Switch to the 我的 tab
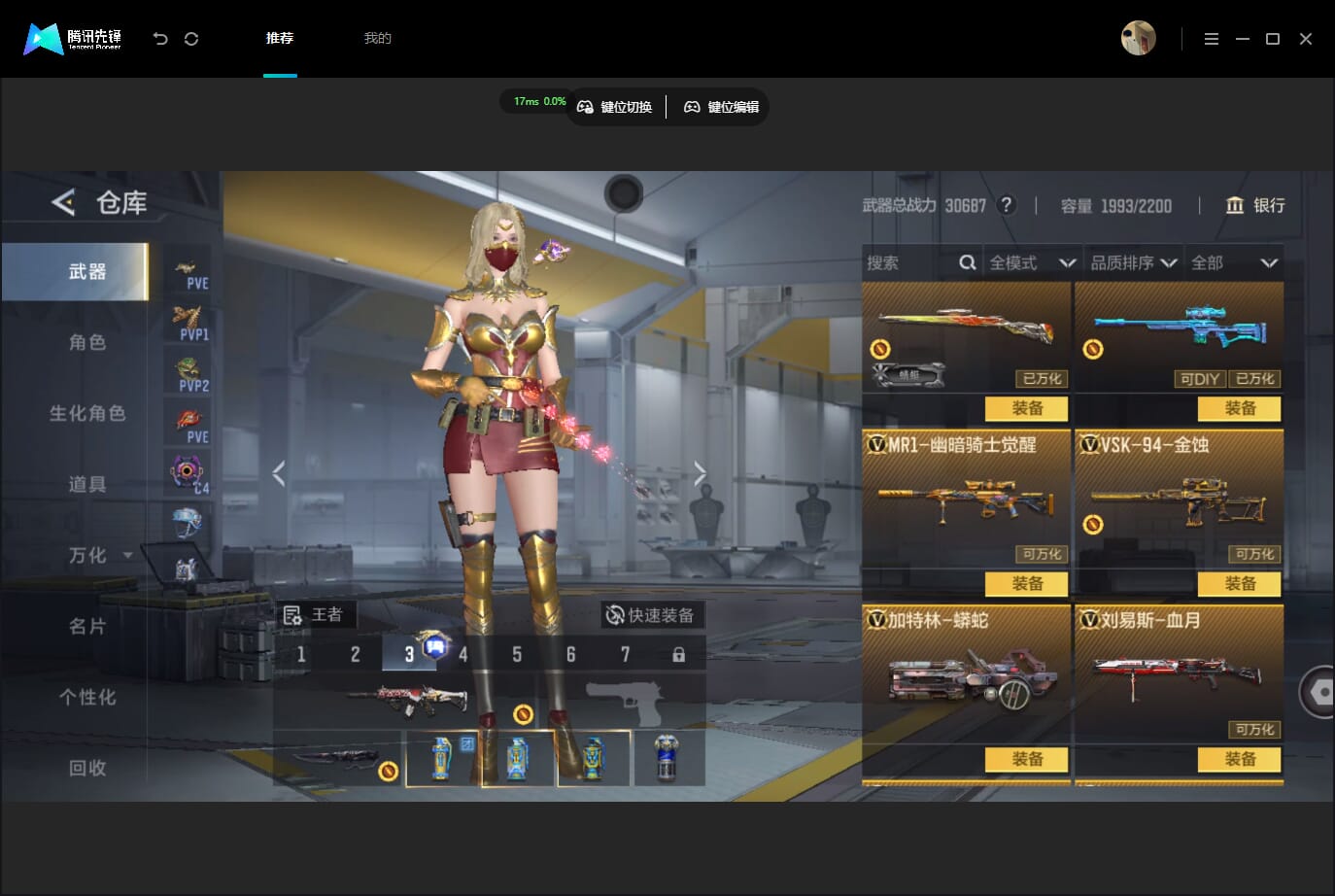 click(x=377, y=38)
